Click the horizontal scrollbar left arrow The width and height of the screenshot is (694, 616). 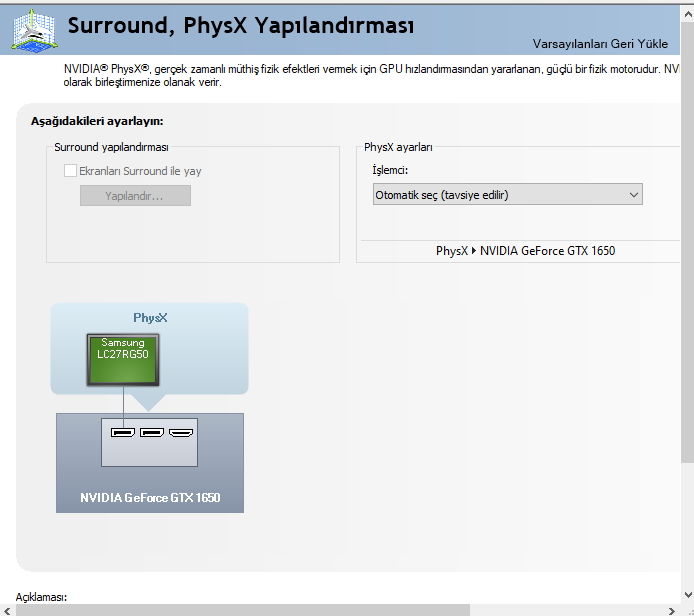[8, 611]
